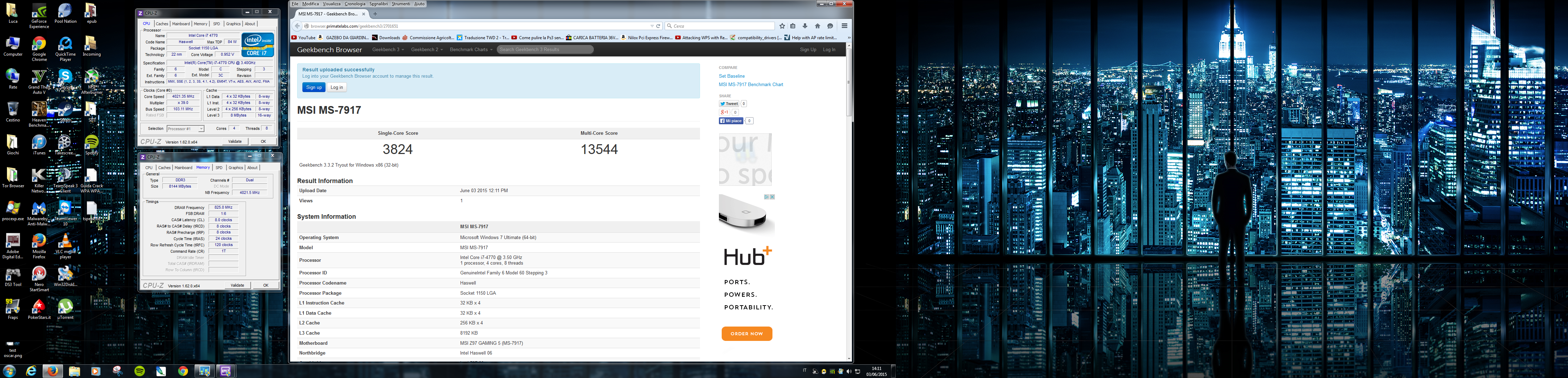Click the Tweet share button
This screenshot has height=378, width=1568.
click(x=729, y=104)
